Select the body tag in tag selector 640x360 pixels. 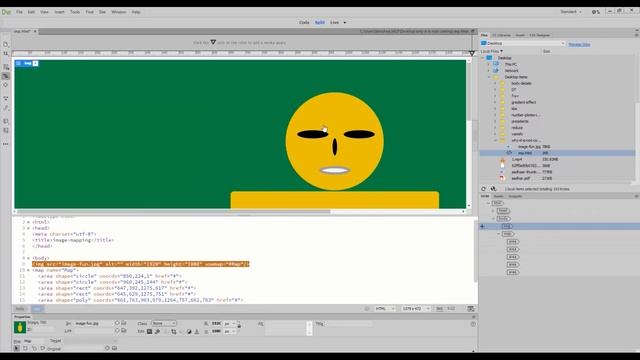click(x=20, y=309)
